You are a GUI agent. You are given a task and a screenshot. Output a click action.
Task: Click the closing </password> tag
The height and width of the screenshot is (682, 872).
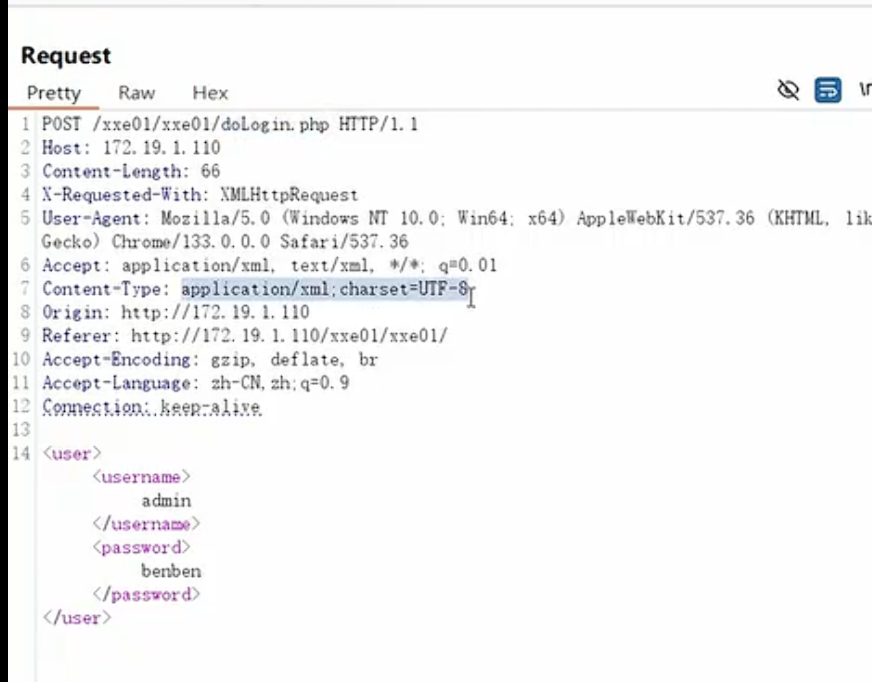point(146,595)
